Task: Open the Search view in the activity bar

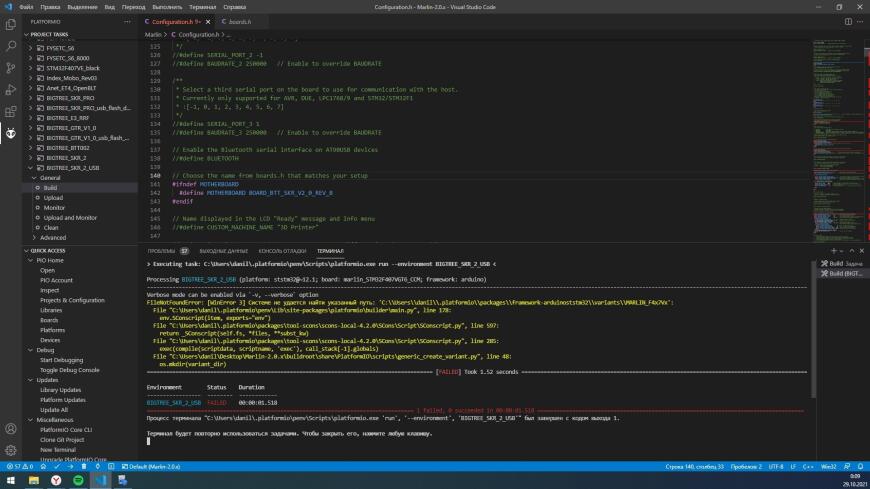Action: tap(11, 46)
